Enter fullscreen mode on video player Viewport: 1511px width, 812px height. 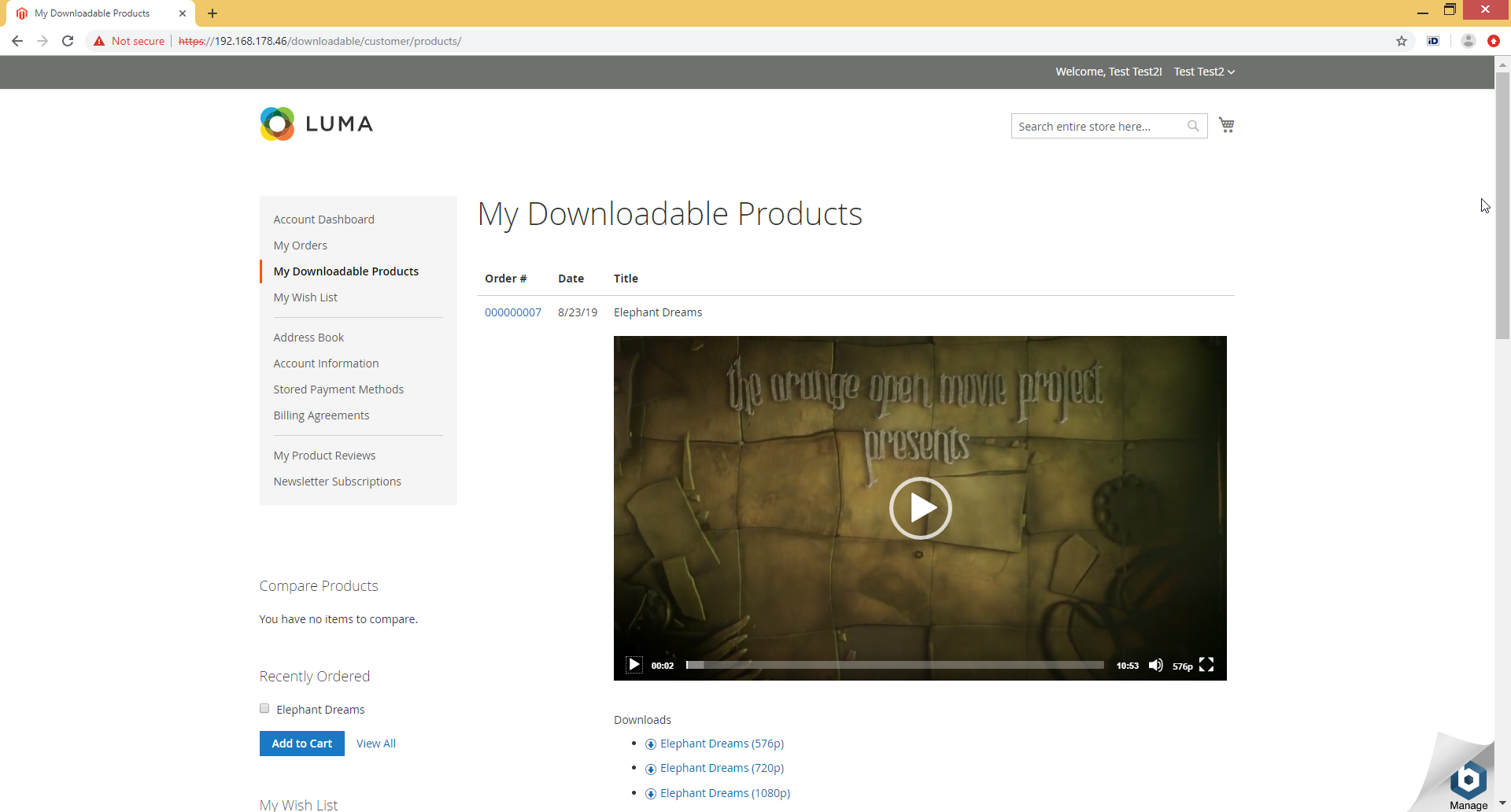coord(1206,666)
